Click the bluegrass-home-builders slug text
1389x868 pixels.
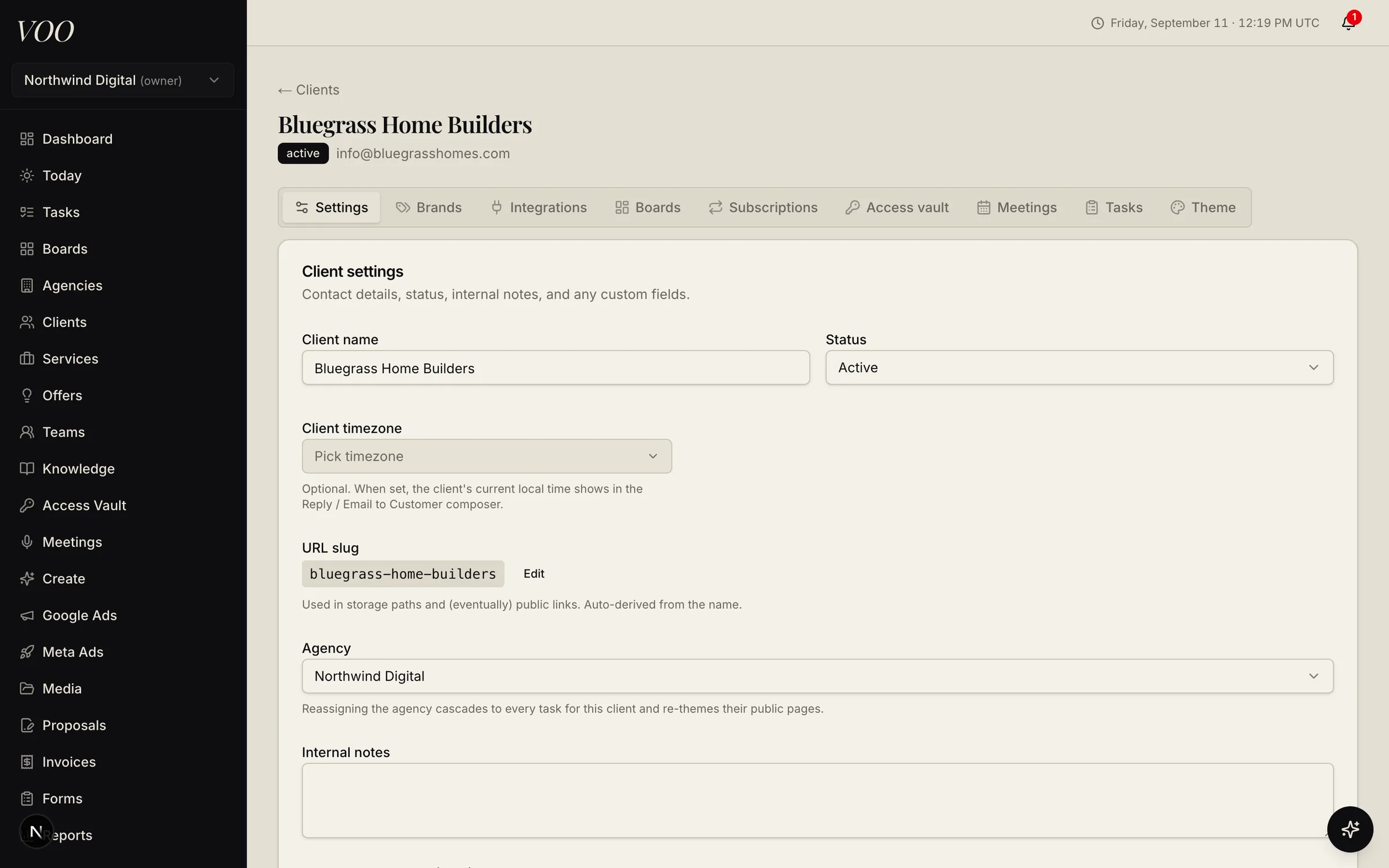pyautogui.click(x=403, y=573)
